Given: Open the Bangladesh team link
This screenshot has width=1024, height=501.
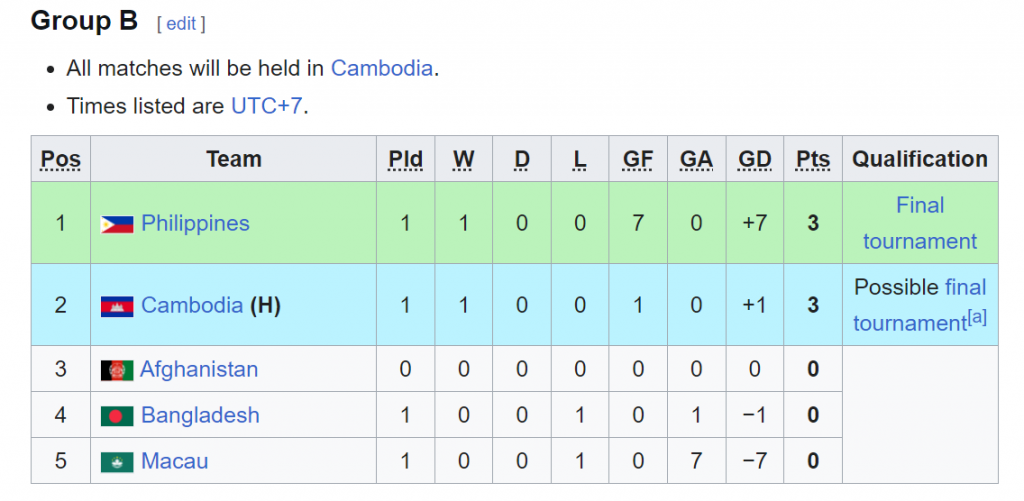Looking at the screenshot, I should point(200,415).
